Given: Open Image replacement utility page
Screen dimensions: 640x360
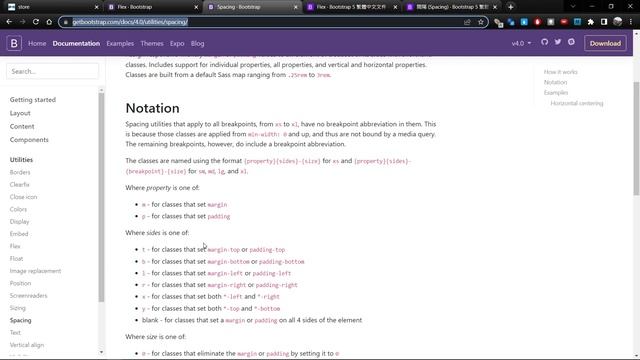Looking at the screenshot, I should (36, 271).
